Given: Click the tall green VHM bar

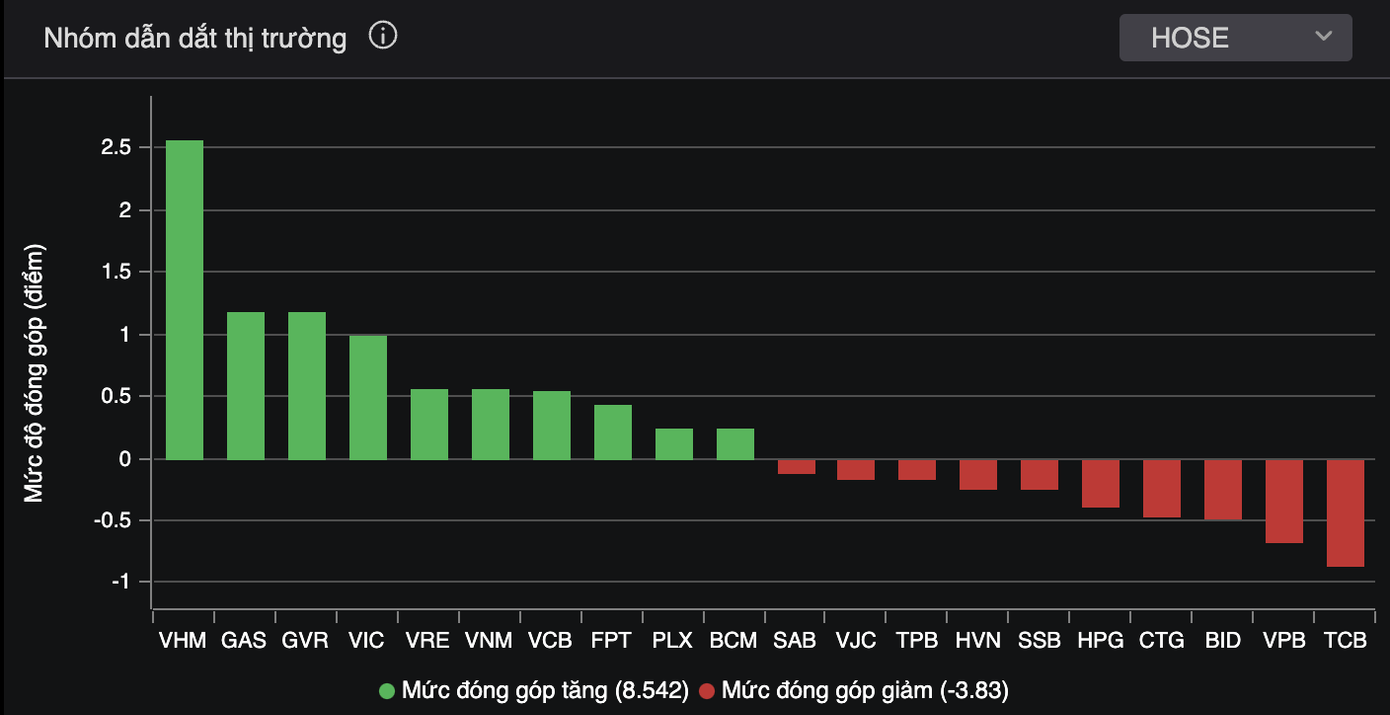Looking at the screenshot, I should [x=184, y=300].
